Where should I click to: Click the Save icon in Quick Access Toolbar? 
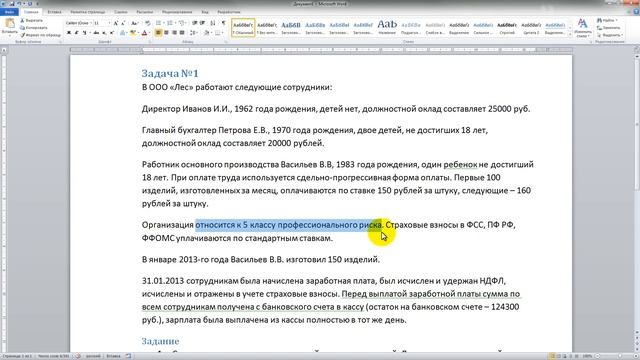coord(12,4)
